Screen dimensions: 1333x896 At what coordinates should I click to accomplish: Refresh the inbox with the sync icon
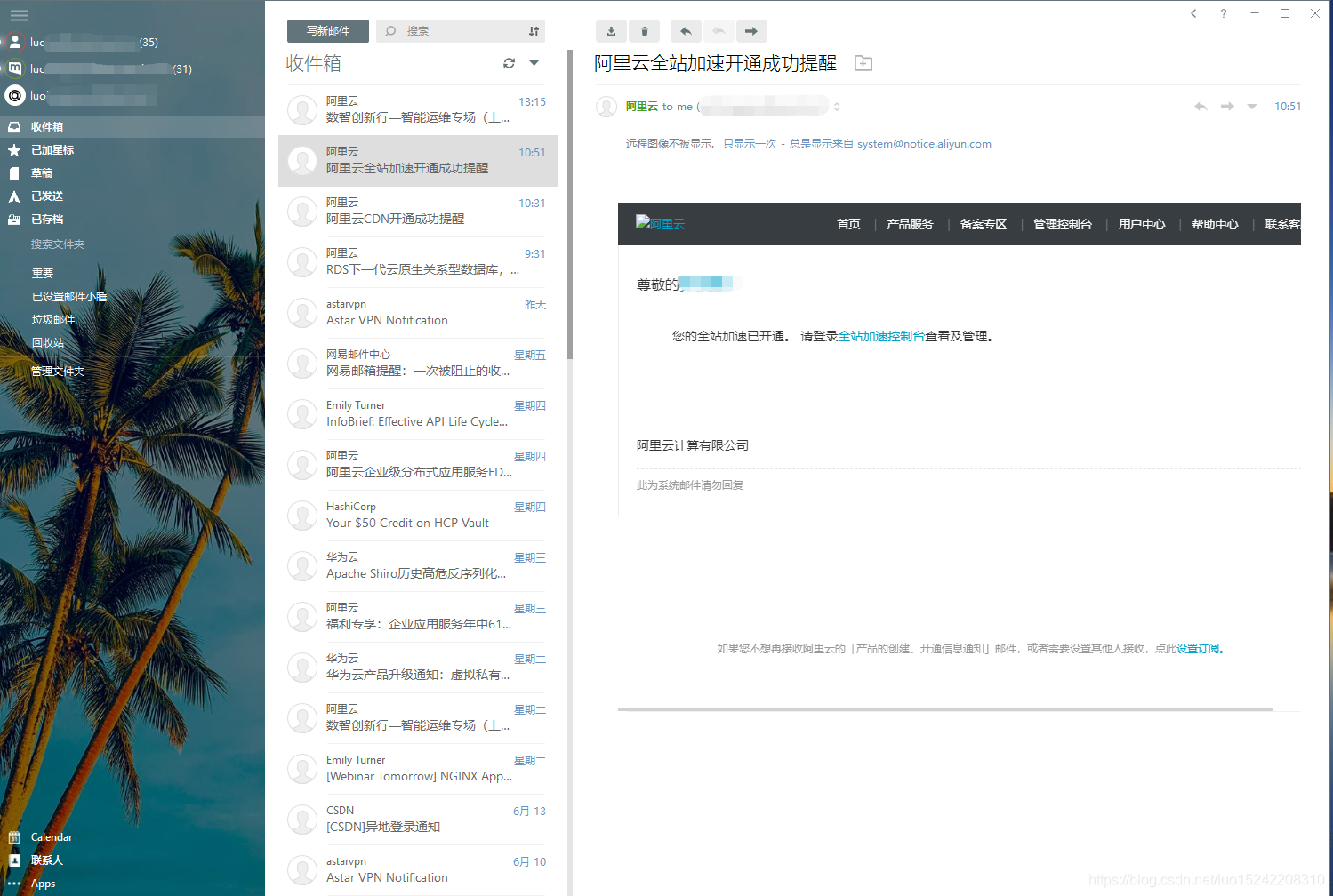click(509, 63)
